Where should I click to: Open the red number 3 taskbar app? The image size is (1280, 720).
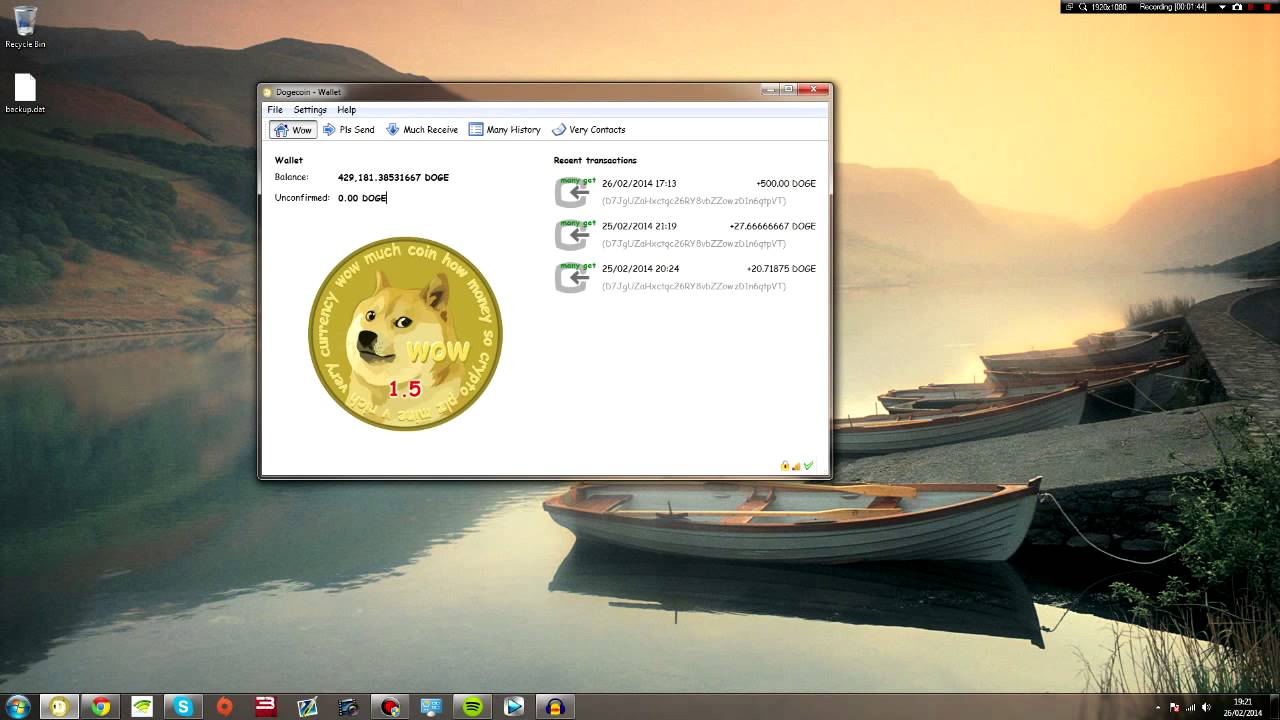point(265,706)
